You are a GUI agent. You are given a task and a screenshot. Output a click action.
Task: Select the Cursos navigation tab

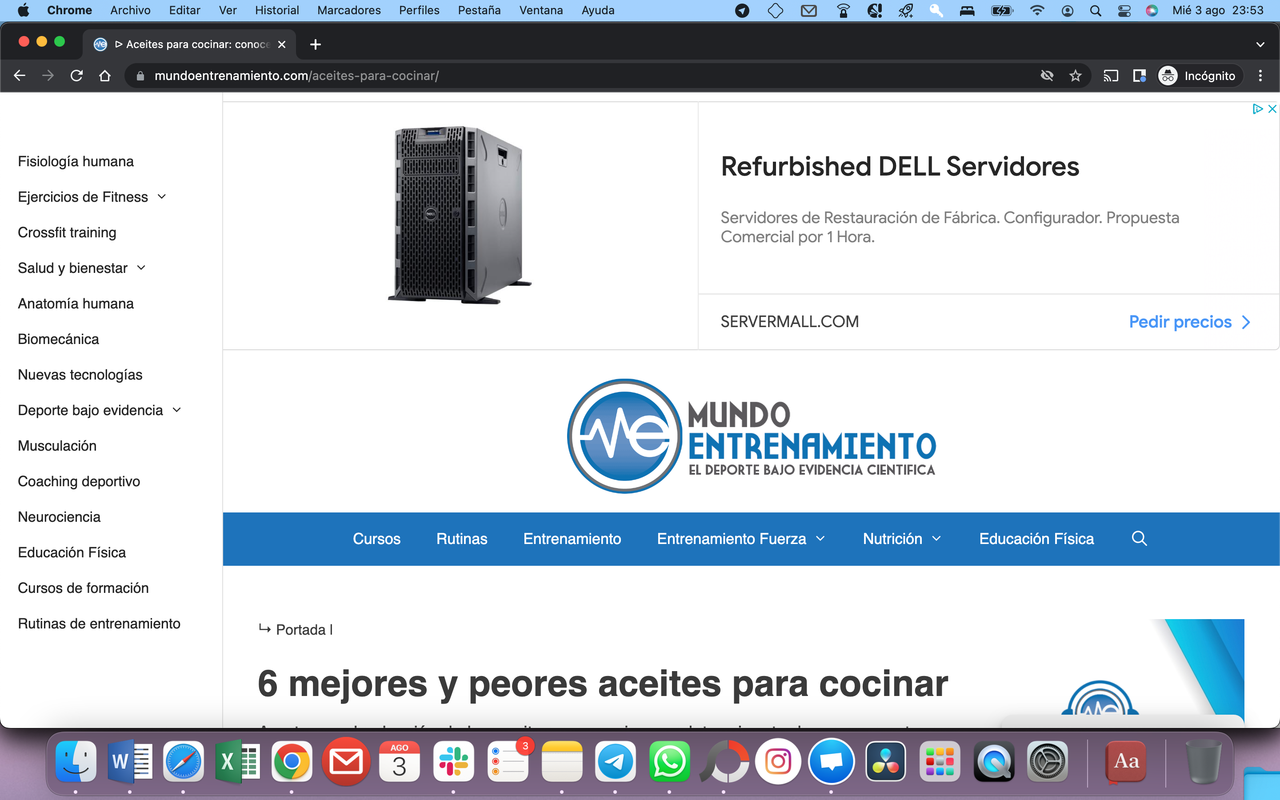377,538
